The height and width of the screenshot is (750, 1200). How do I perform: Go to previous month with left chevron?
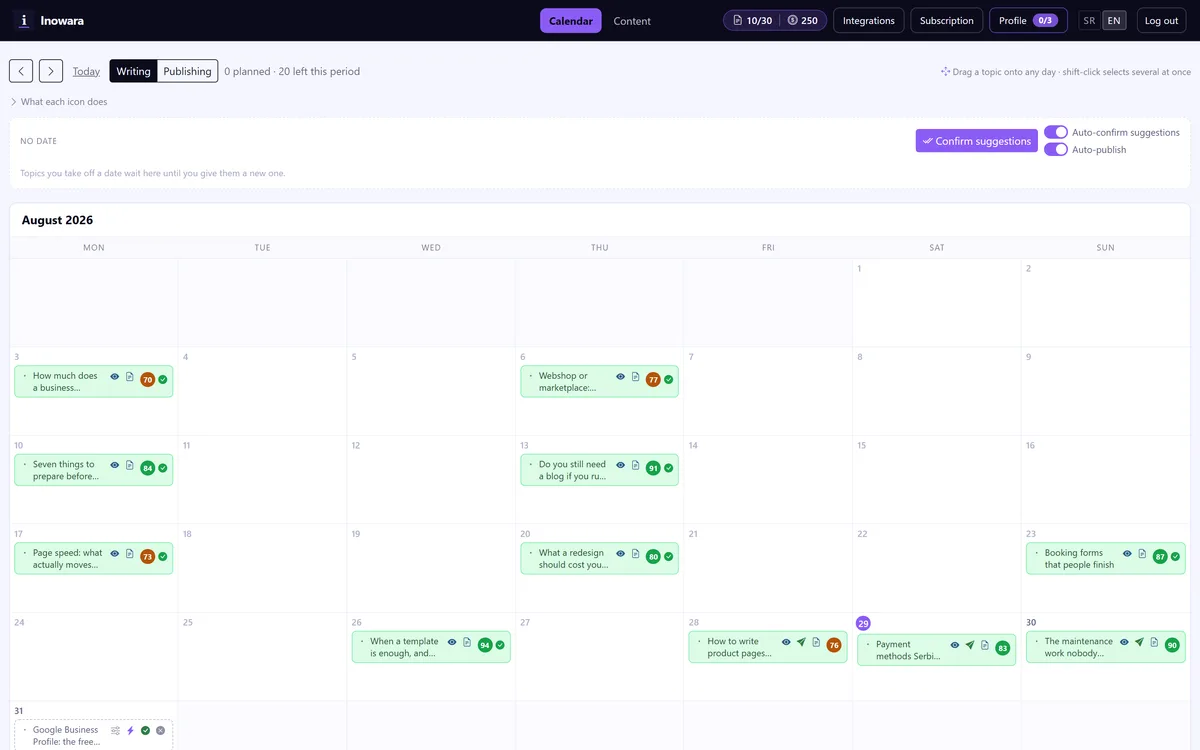pyautogui.click(x=21, y=71)
